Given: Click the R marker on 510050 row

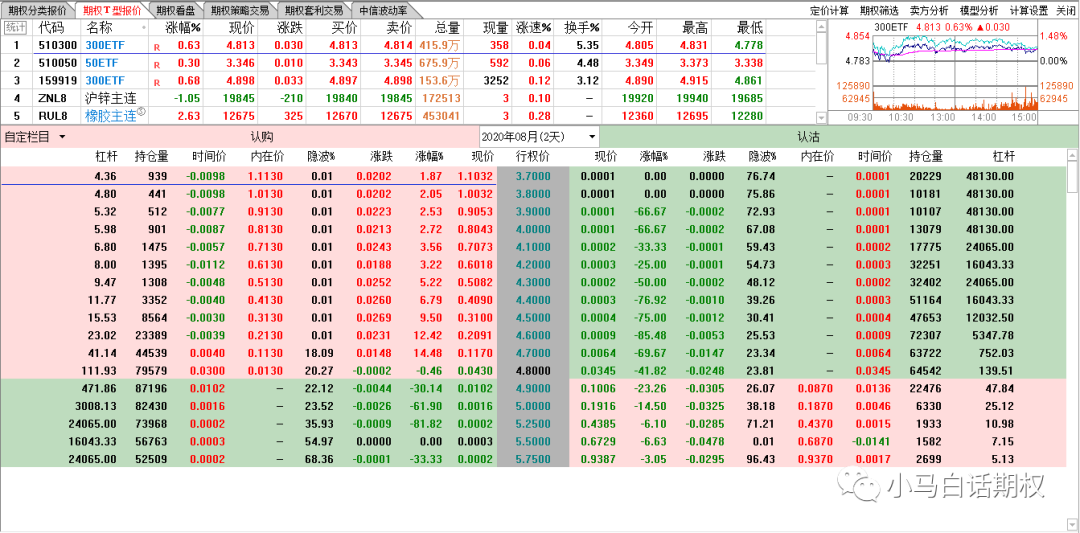Looking at the screenshot, I should [156, 65].
